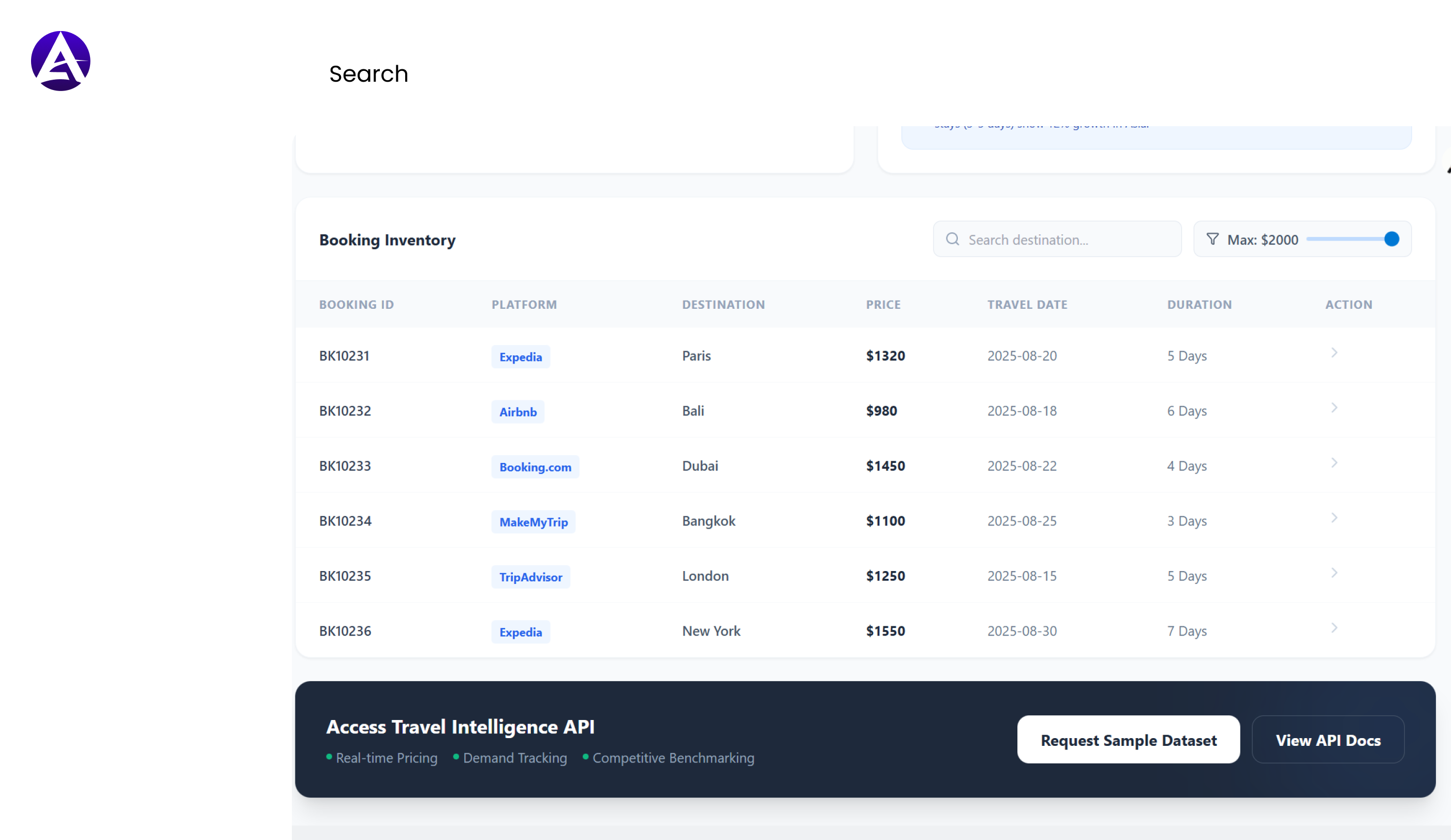Open details via chevron on the BK10236 New York row
Image resolution: width=1451 pixels, height=840 pixels.
click(1335, 628)
